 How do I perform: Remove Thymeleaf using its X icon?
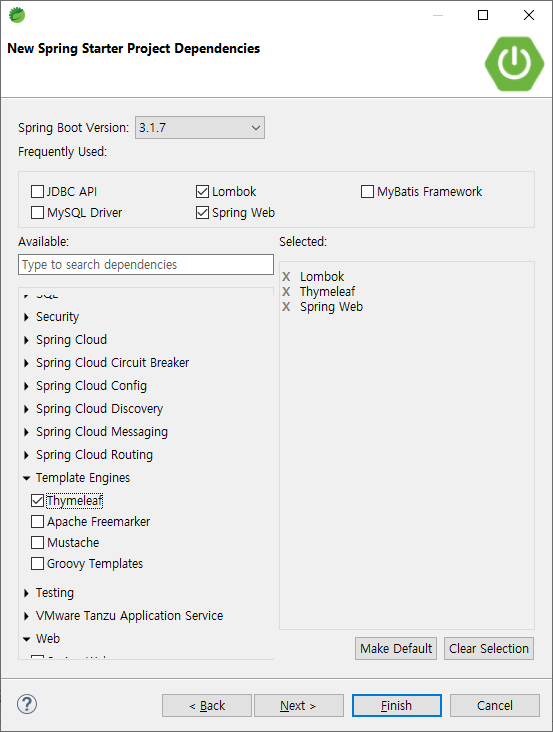tap(286, 292)
